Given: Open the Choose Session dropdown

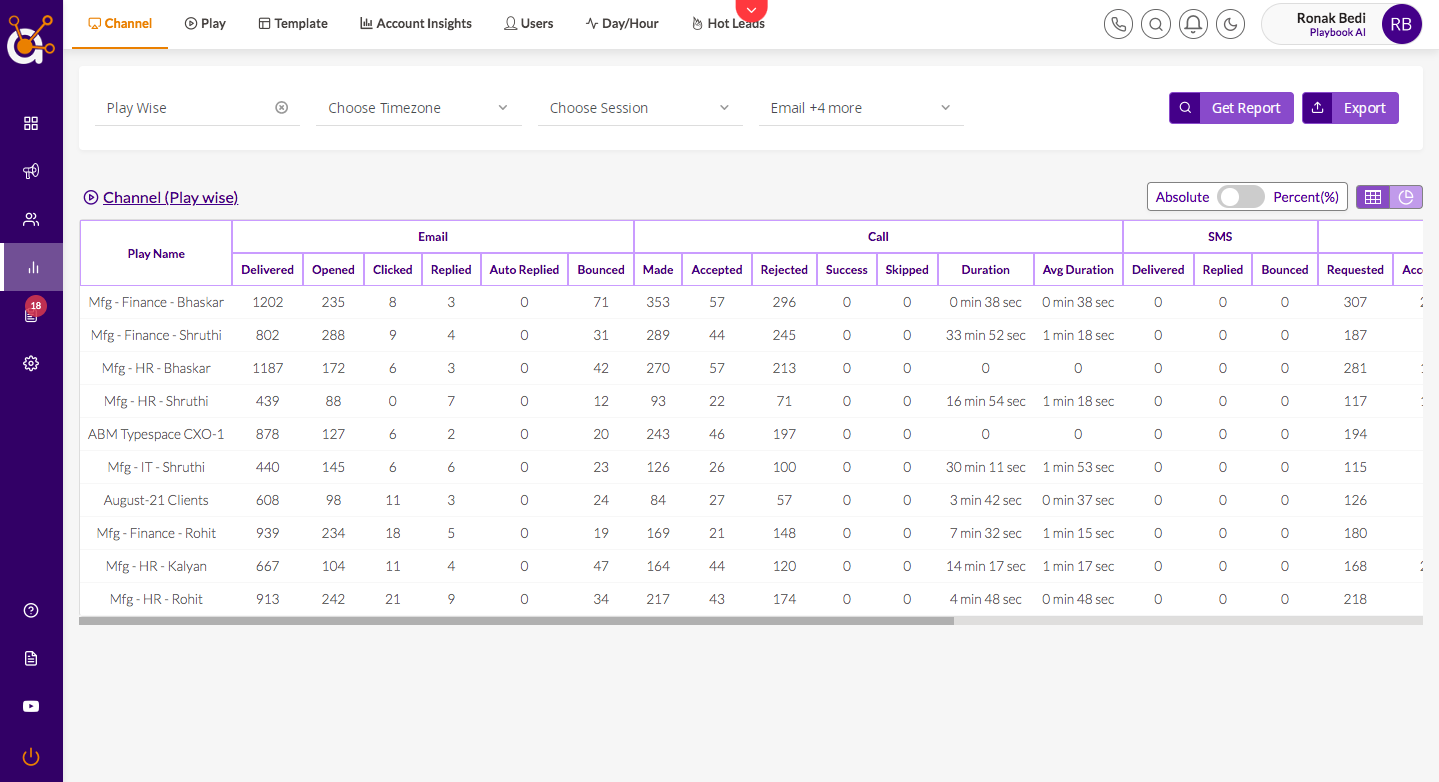Looking at the screenshot, I should (640, 108).
